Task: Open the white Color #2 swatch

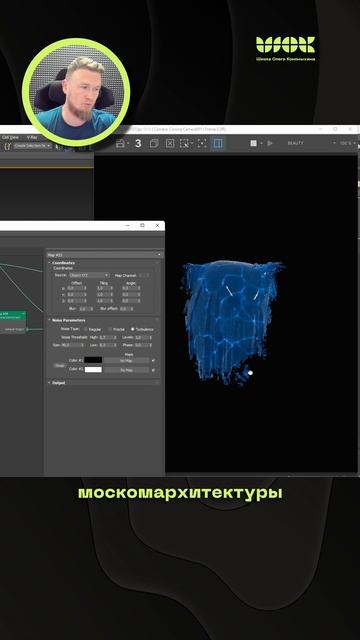Action: click(93, 369)
